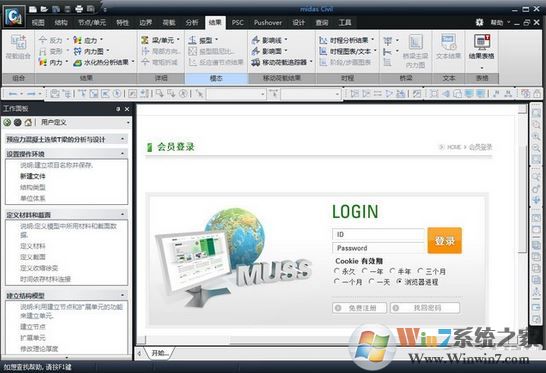Select the 一个月 cookie radio button
The width and height of the screenshot is (546, 373).
(x=336, y=281)
